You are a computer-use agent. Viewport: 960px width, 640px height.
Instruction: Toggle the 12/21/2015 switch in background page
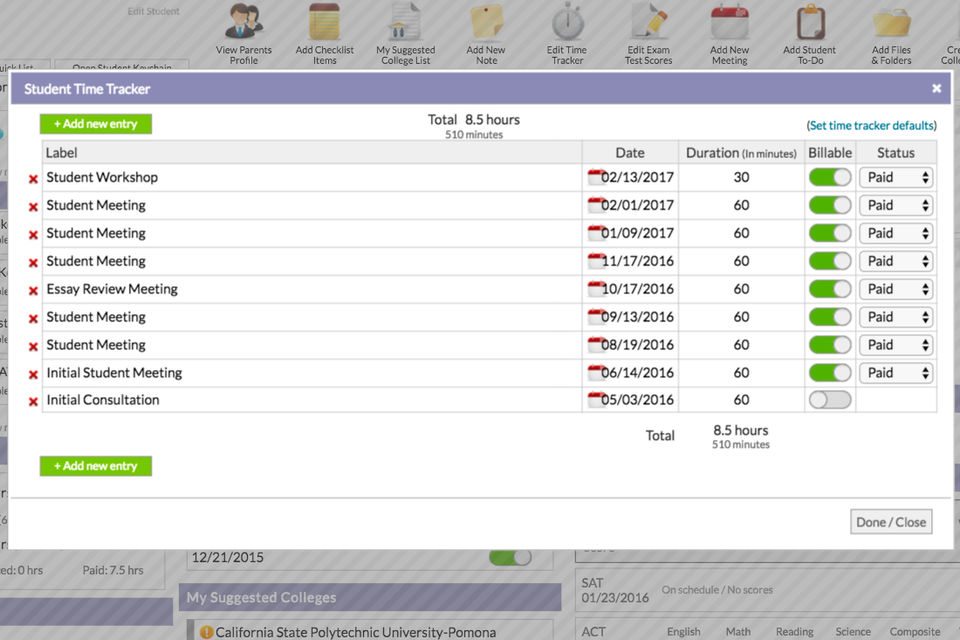tap(510, 557)
